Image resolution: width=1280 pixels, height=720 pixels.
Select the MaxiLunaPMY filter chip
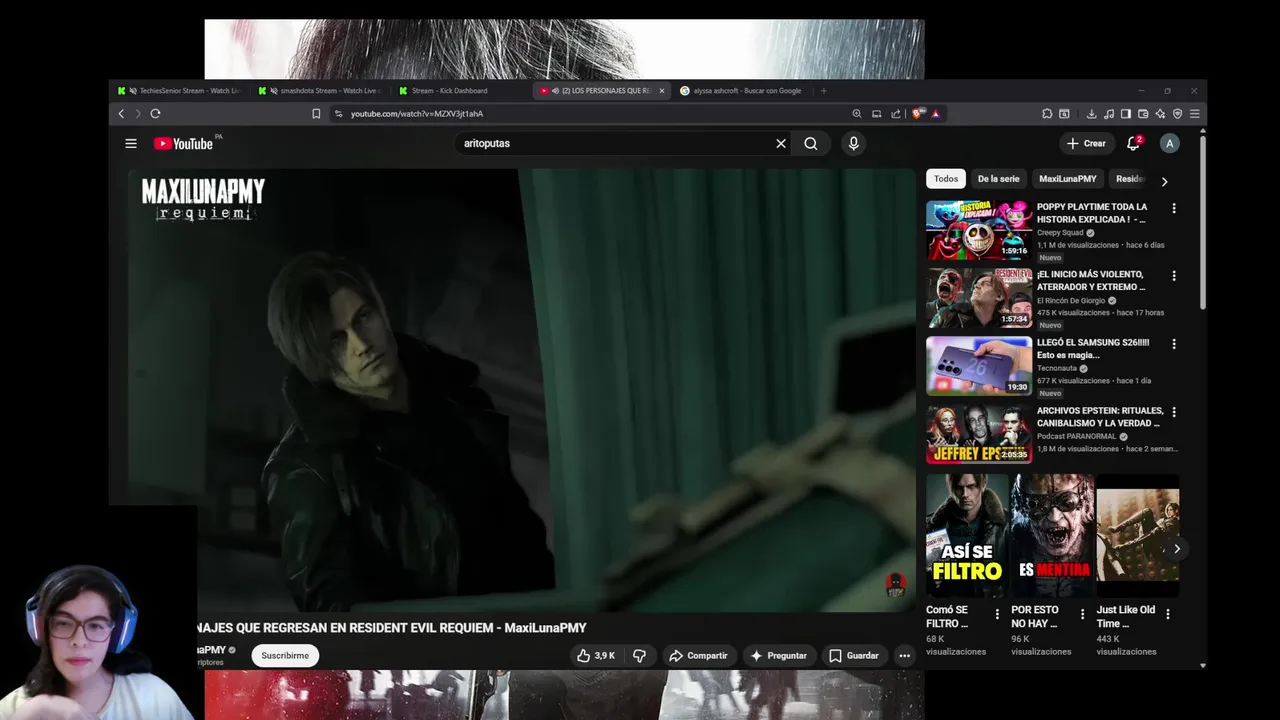tap(1067, 179)
